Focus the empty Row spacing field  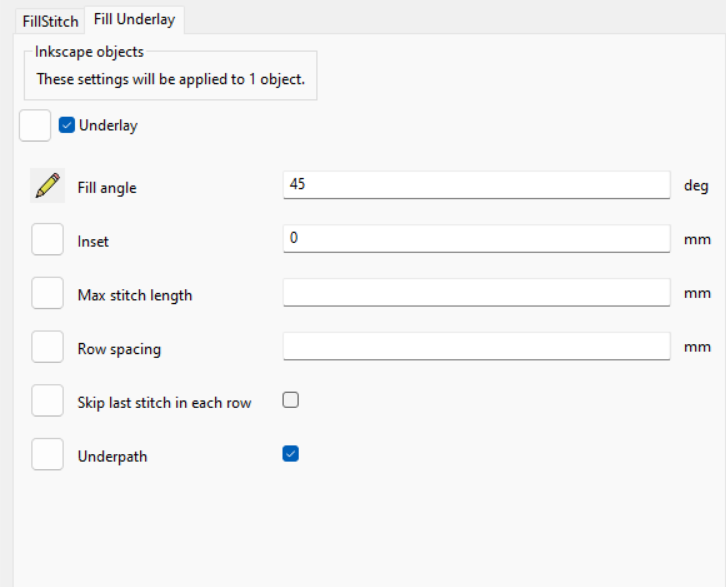[x=476, y=346]
